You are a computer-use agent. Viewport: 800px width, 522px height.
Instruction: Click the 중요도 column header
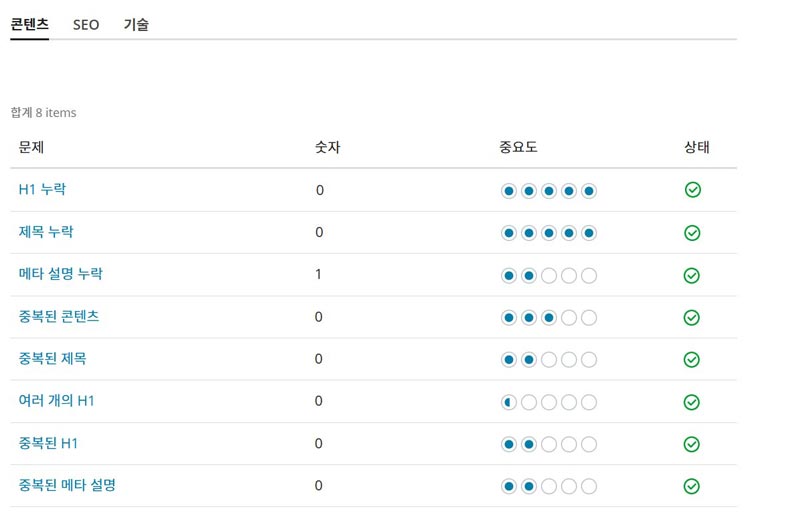click(518, 148)
